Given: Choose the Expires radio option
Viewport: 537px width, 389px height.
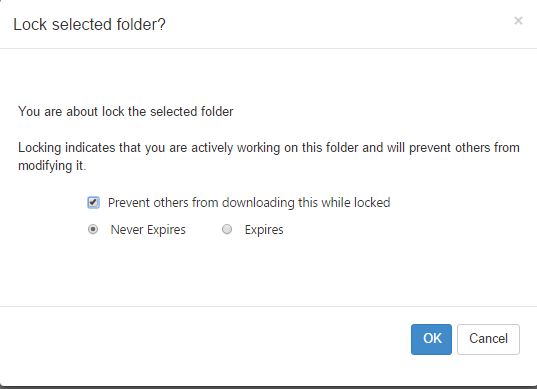Looking at the screenshot, I should pyautogui.click(x=227, y=229).
